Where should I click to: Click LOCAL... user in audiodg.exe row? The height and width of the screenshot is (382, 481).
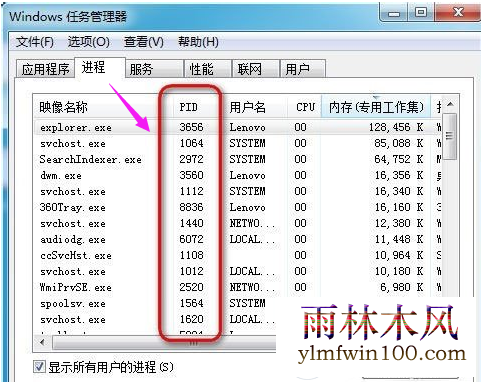point(252,239)
